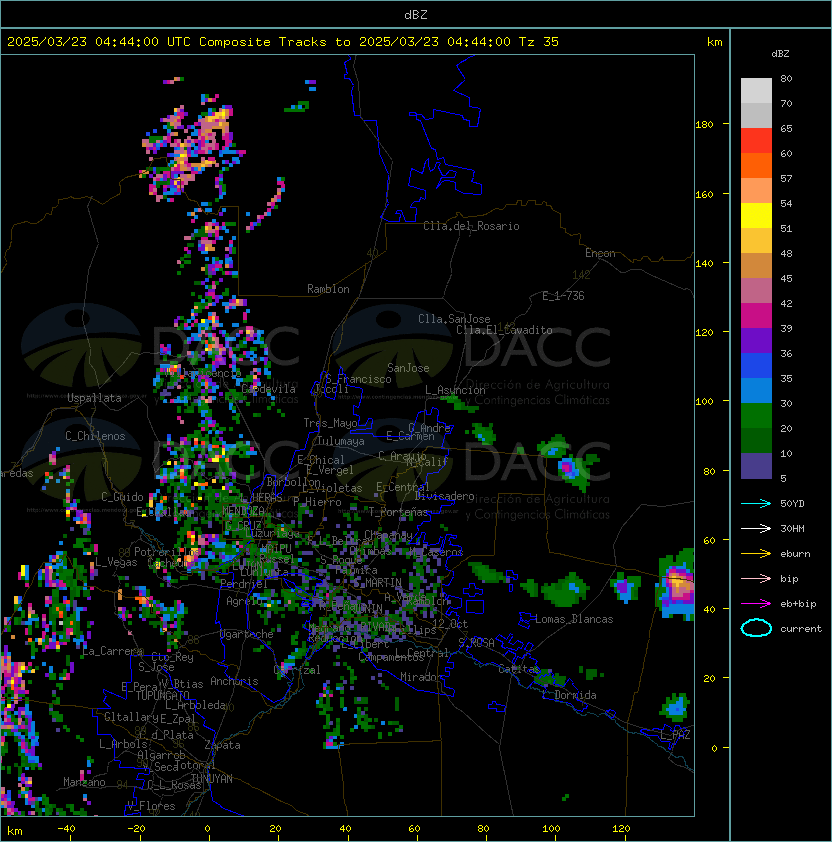This screenshot has width=832, height=842.
Task: Select the red 60–65 dBZ swatch
Action: (756, 141)
